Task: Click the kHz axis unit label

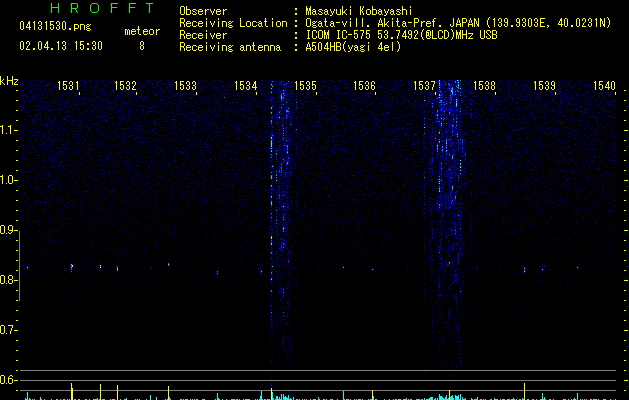Action: [9, 81]
